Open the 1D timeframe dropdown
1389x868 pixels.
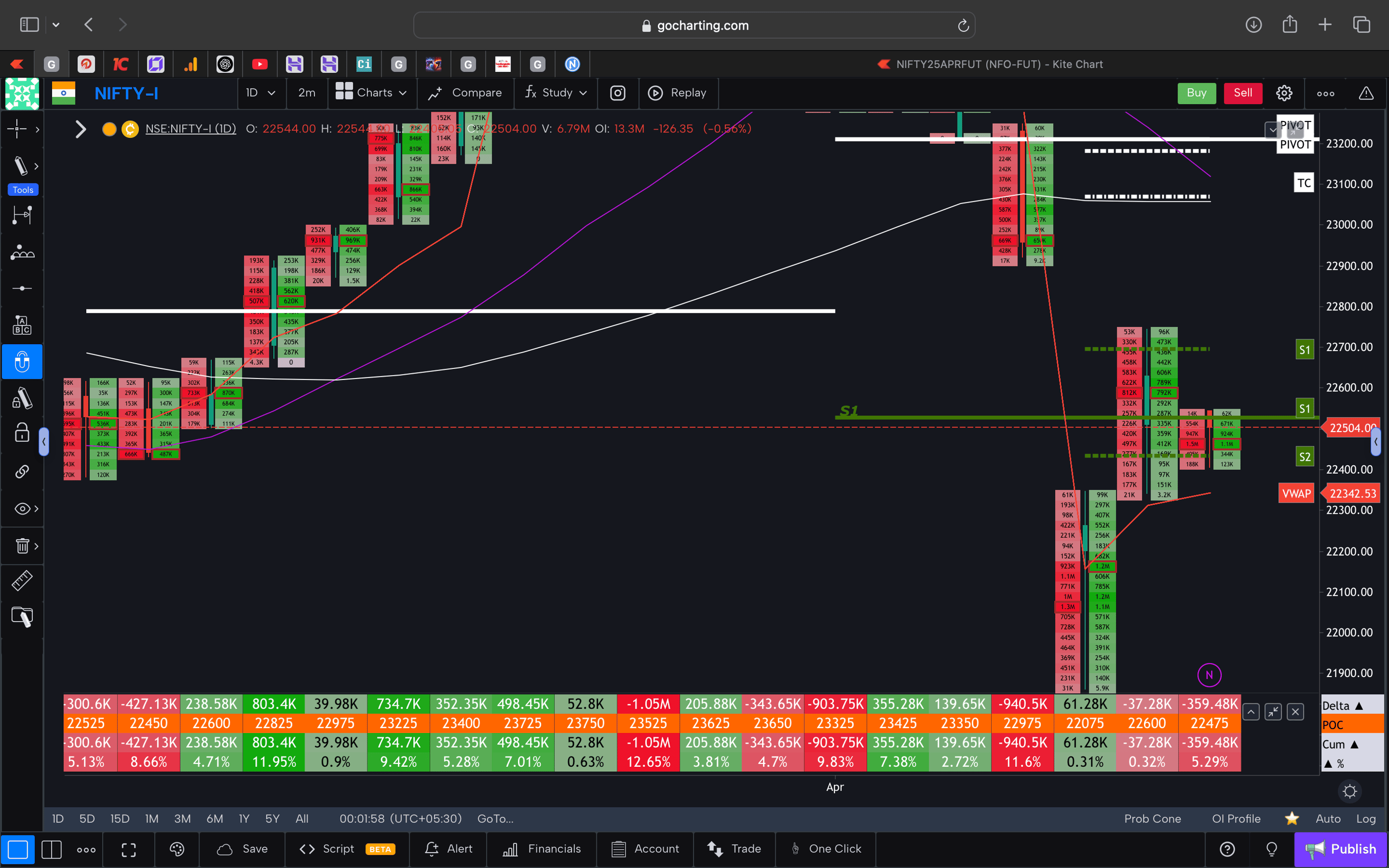pos(261,93)
